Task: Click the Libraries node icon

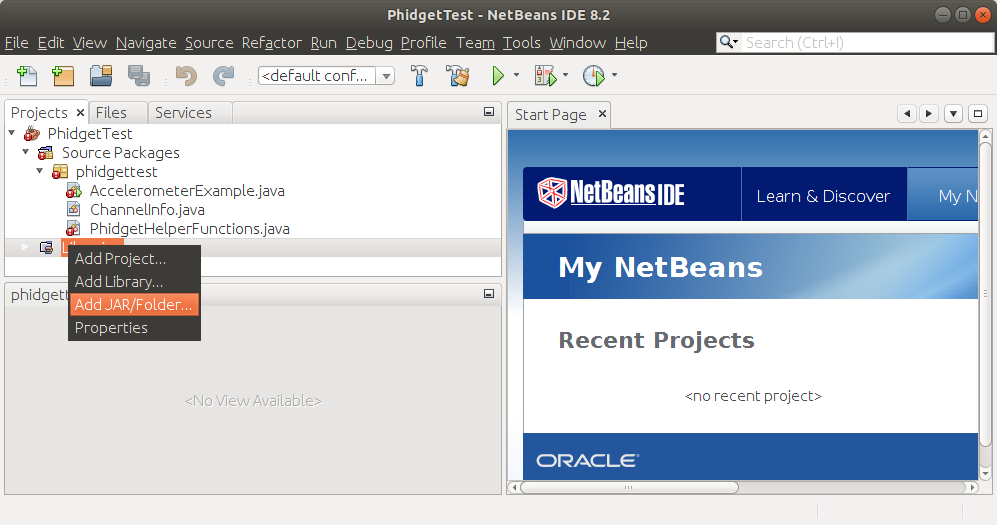Action: (x=46, y=247)
